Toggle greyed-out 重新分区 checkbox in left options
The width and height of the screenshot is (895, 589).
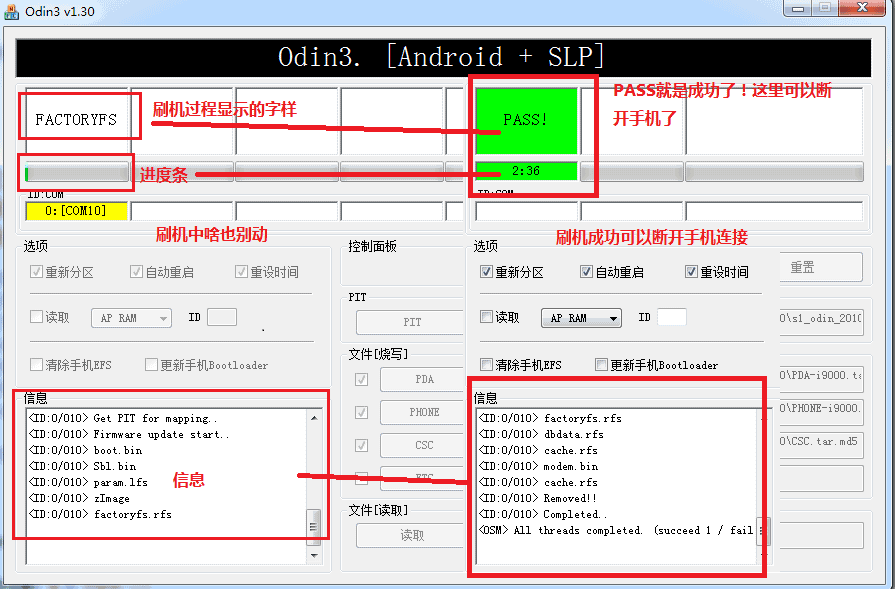37,272
